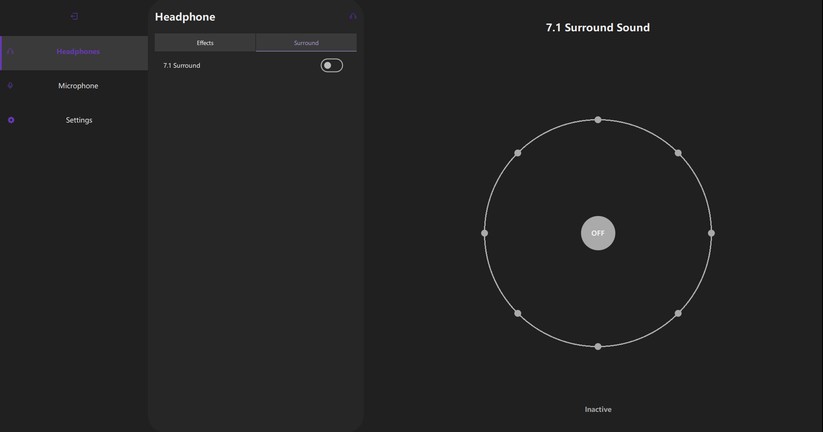Select the top center speaker dot
The width and height of the screenshot is (823, 432).
[598, 120]
